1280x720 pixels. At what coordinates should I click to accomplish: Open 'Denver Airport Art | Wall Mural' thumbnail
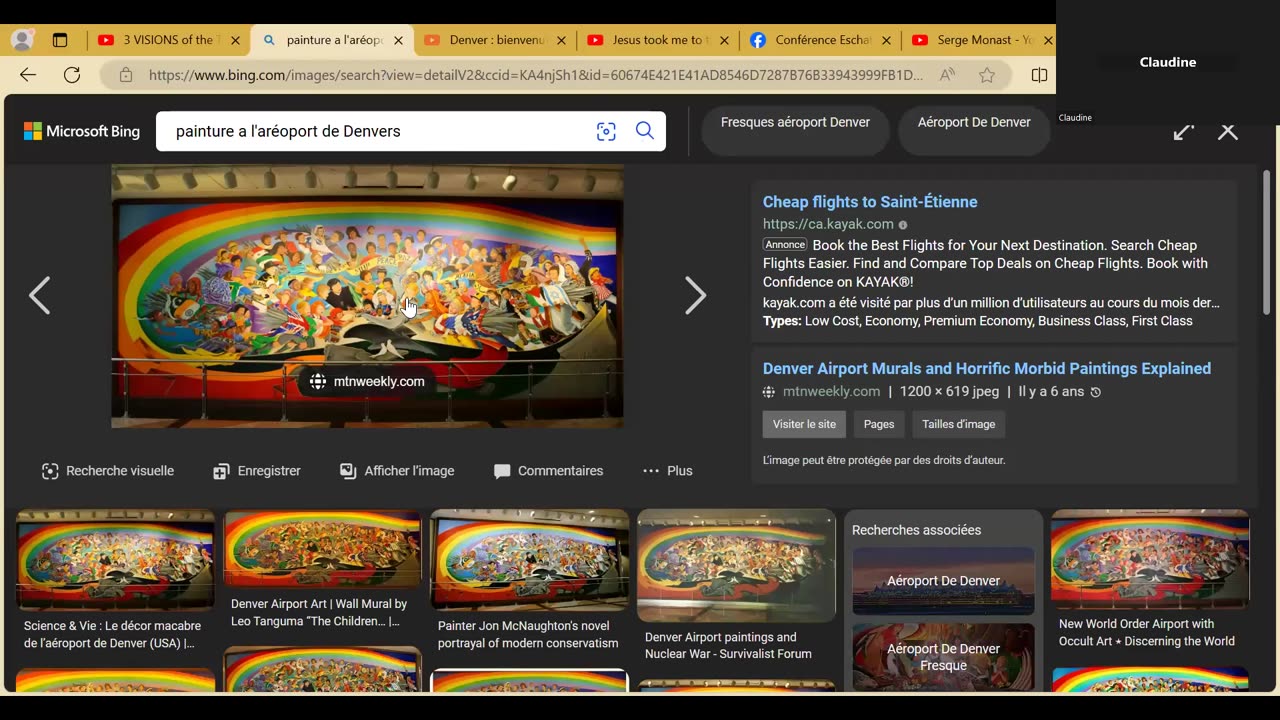click(322, 549)
